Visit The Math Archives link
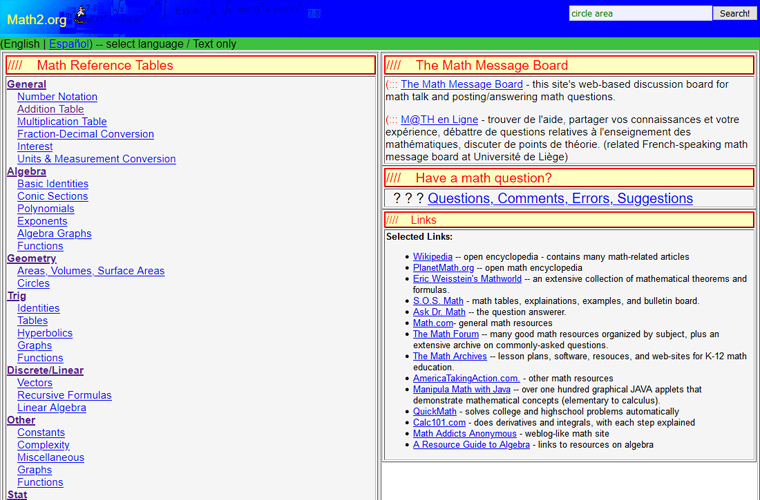 point(450,356)
